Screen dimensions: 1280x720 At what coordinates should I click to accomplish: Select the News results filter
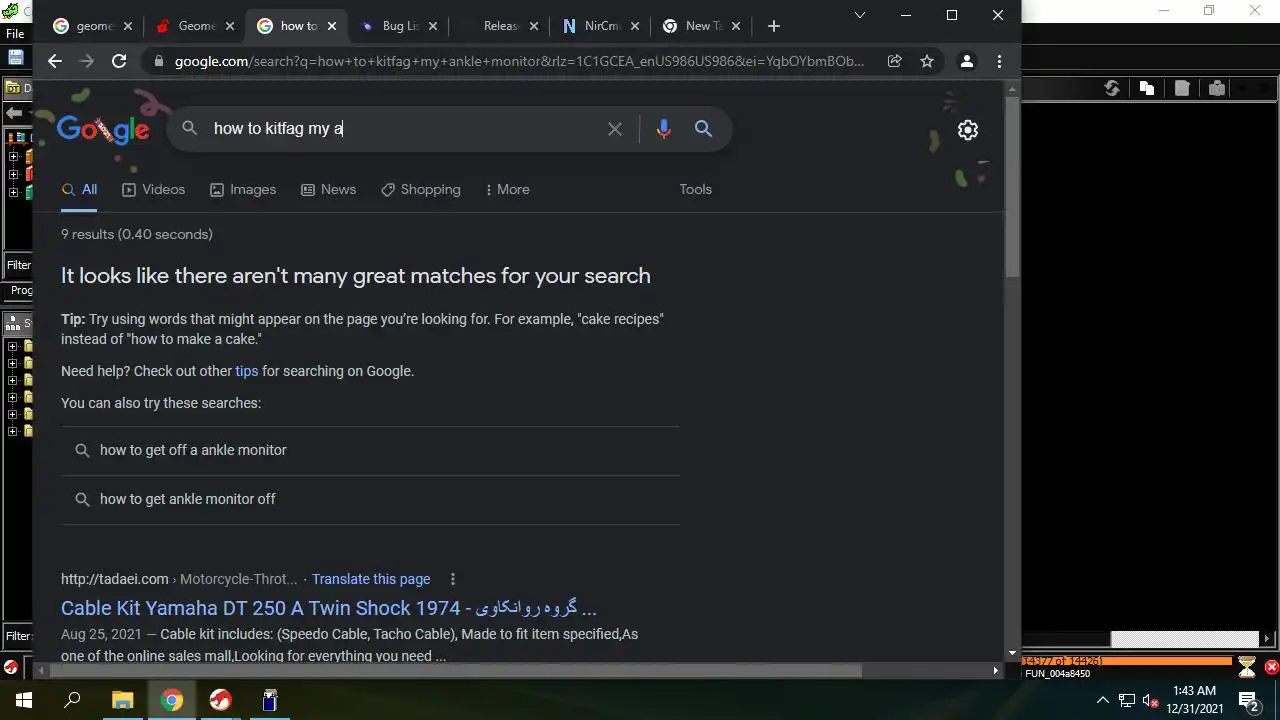pos(328,189)
